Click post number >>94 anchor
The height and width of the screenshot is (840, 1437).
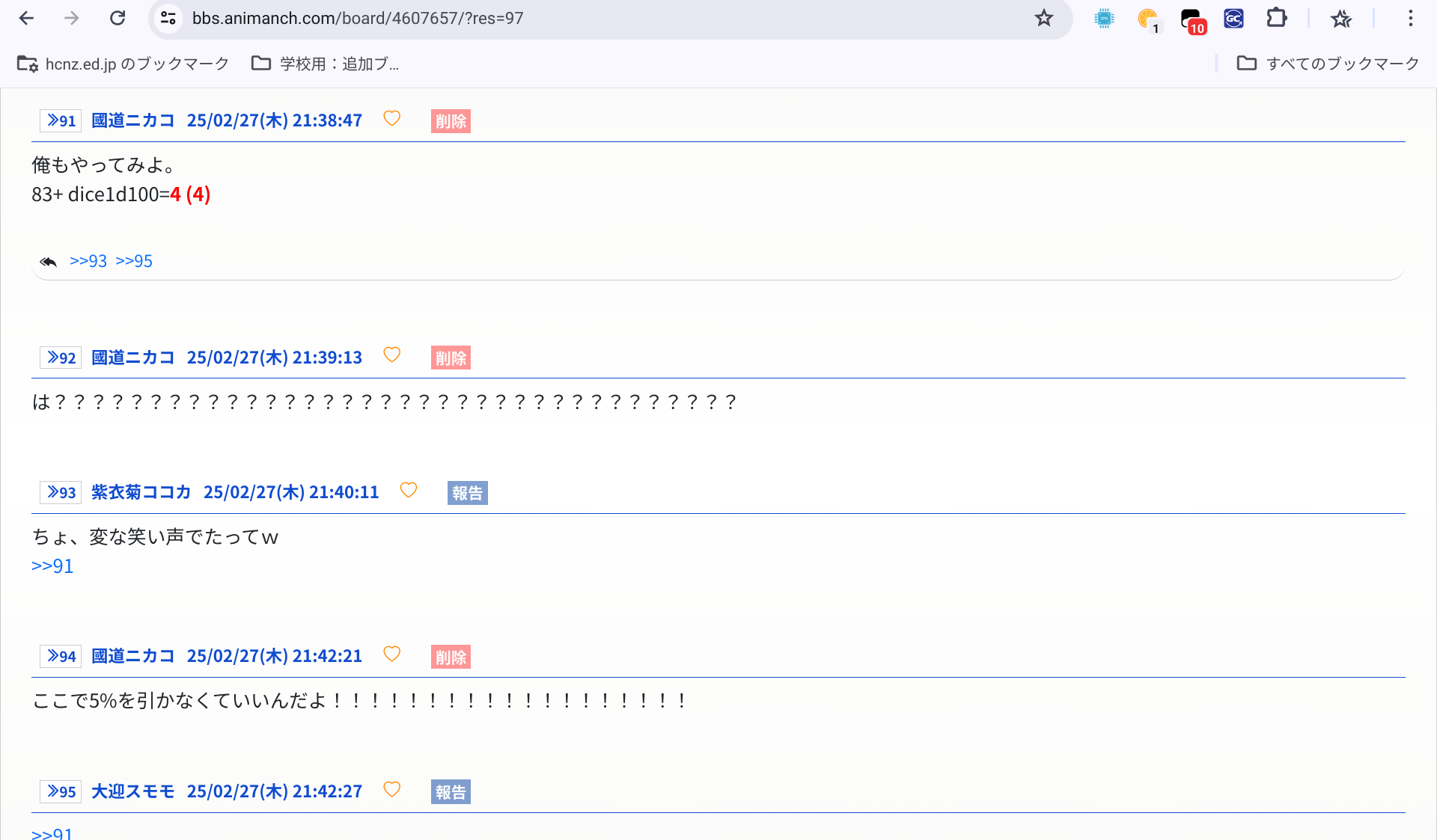[61, 656]
